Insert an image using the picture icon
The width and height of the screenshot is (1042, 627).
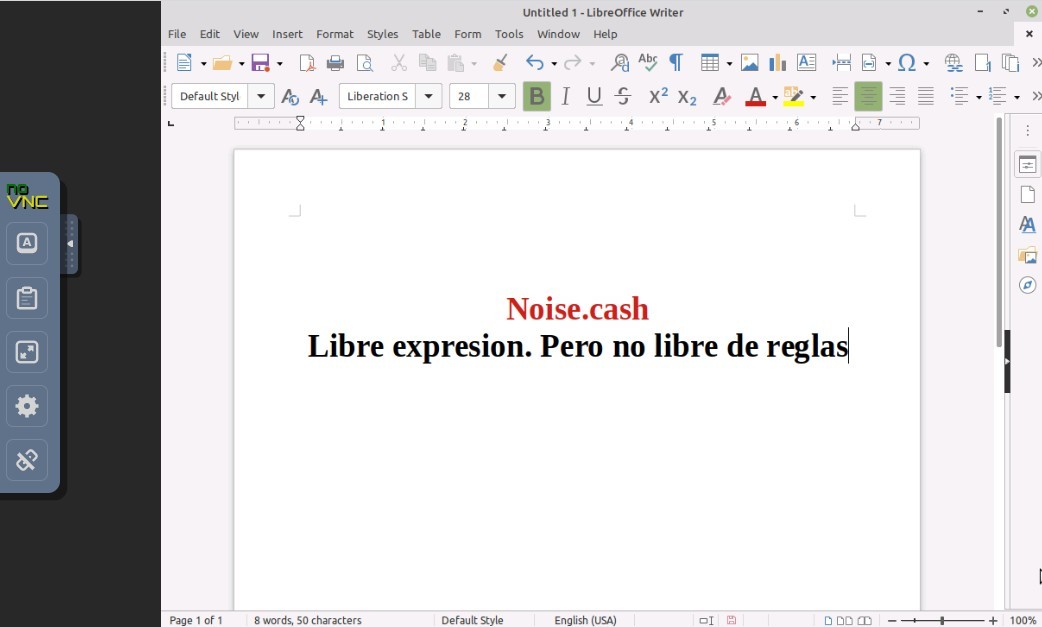[x=750, y=63]
